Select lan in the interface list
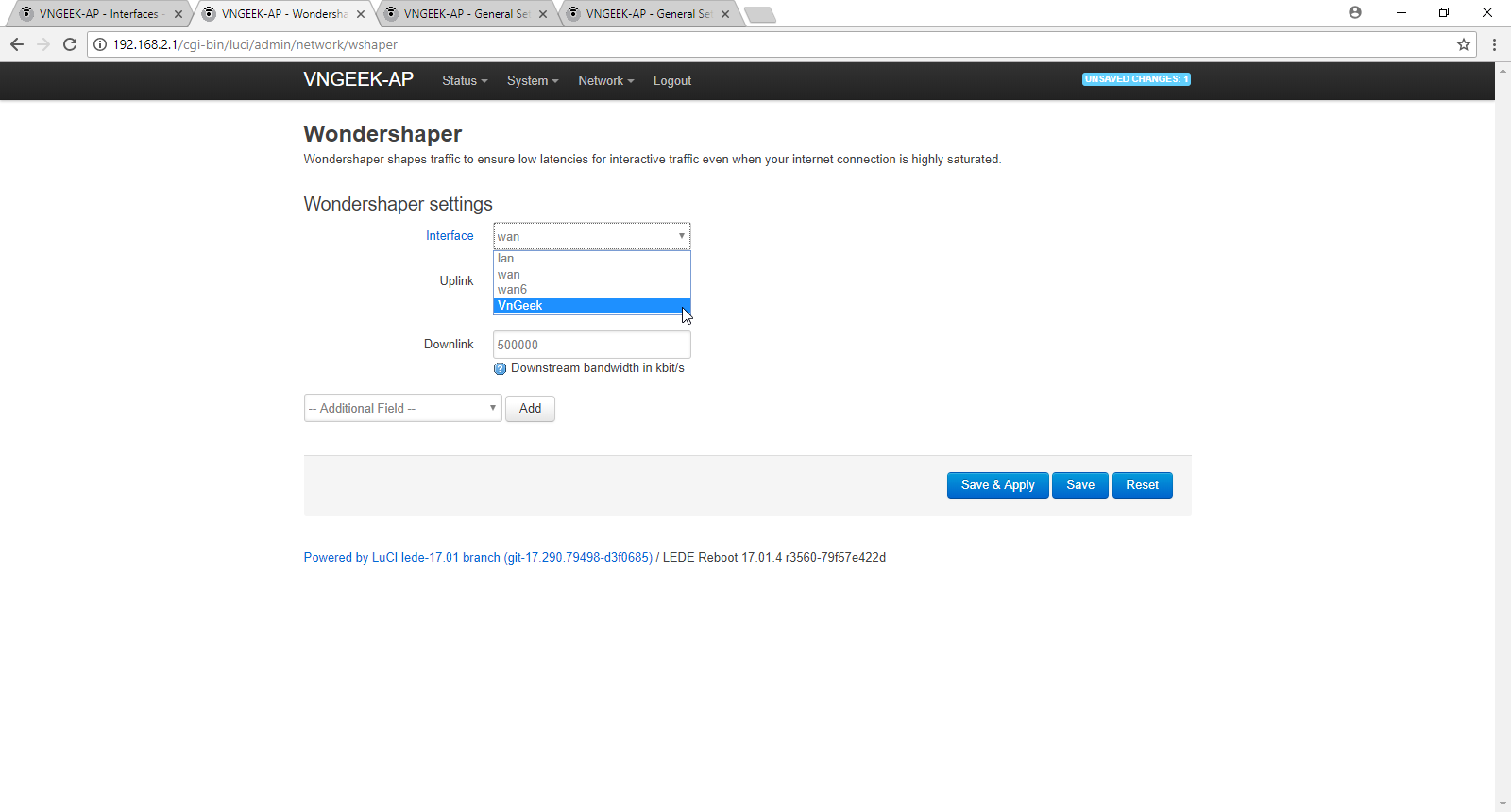 592,259
